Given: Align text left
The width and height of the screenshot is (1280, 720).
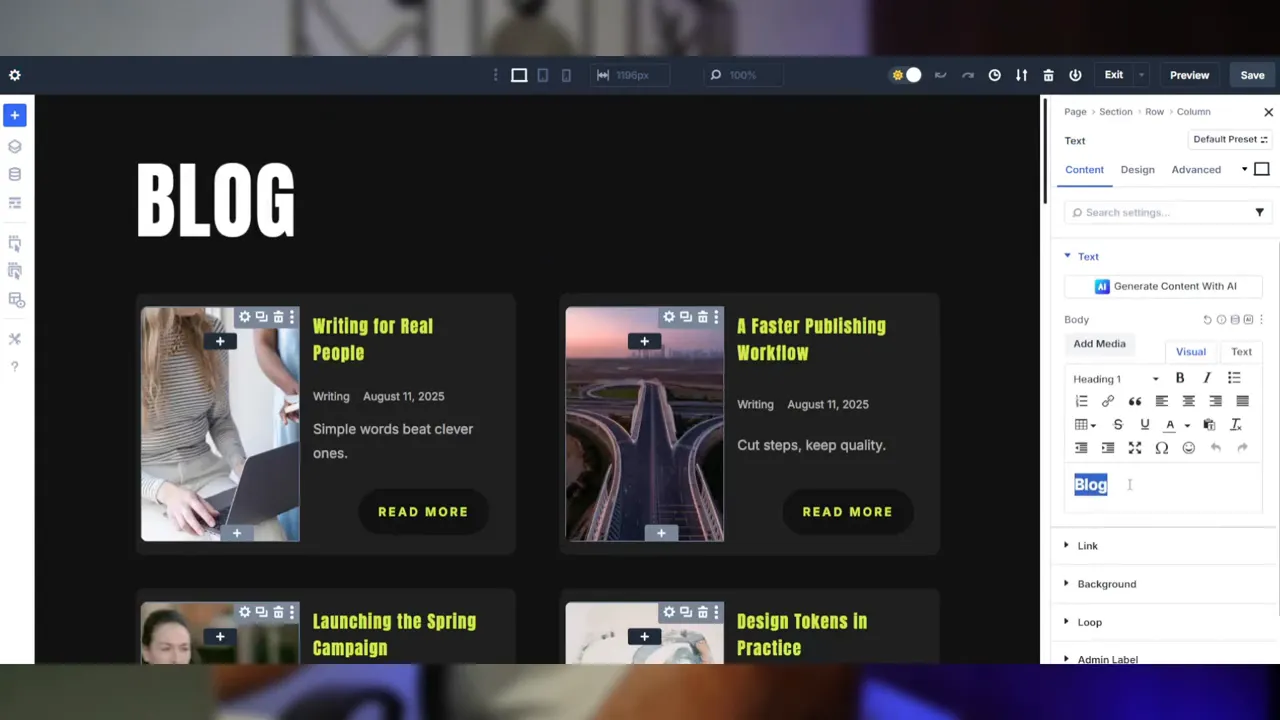Looking at the screenshot, I should tap(1162, 401).
